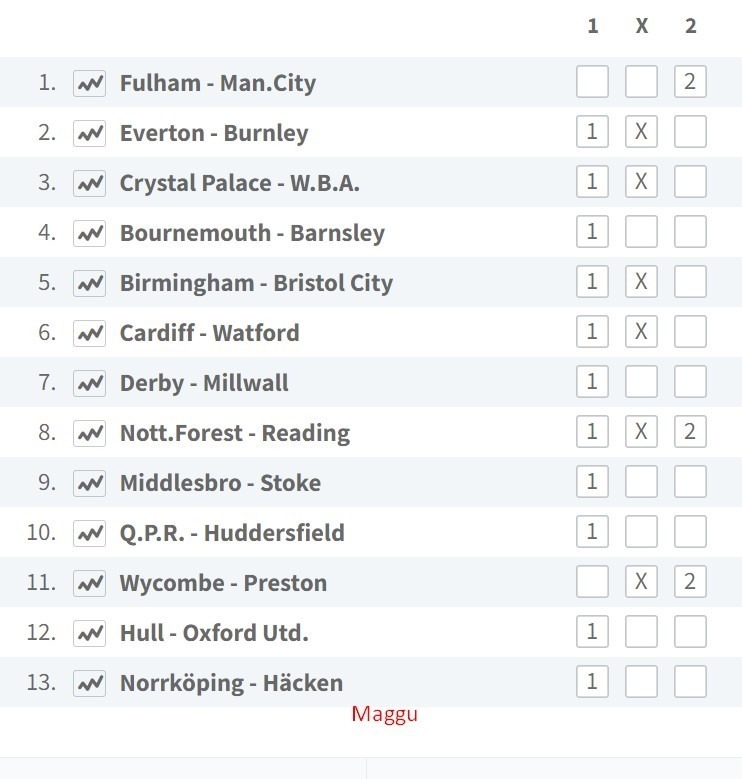Open statistics icon for Norrköping - Häcken
The width and height of the screenshot is (742, 779).
pos(89,683)
